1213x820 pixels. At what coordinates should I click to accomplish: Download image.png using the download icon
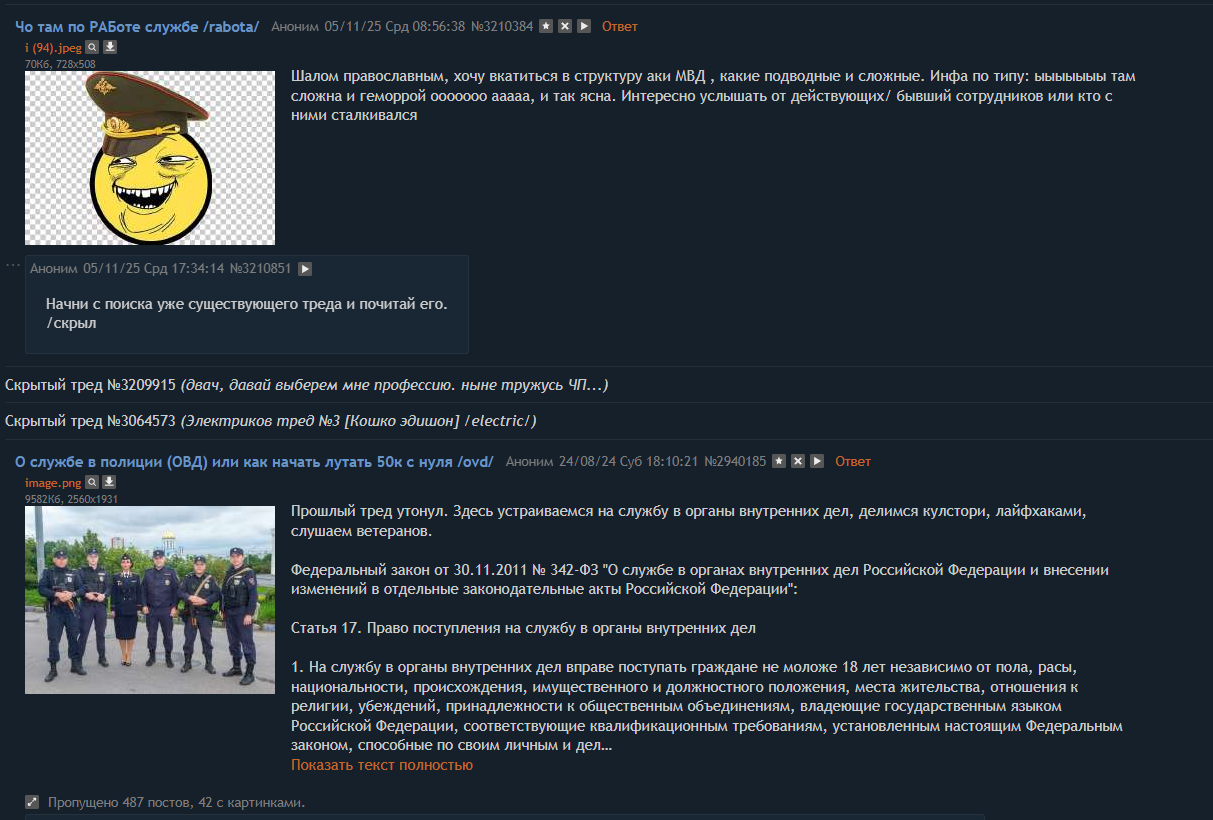[x=109, y=482]
